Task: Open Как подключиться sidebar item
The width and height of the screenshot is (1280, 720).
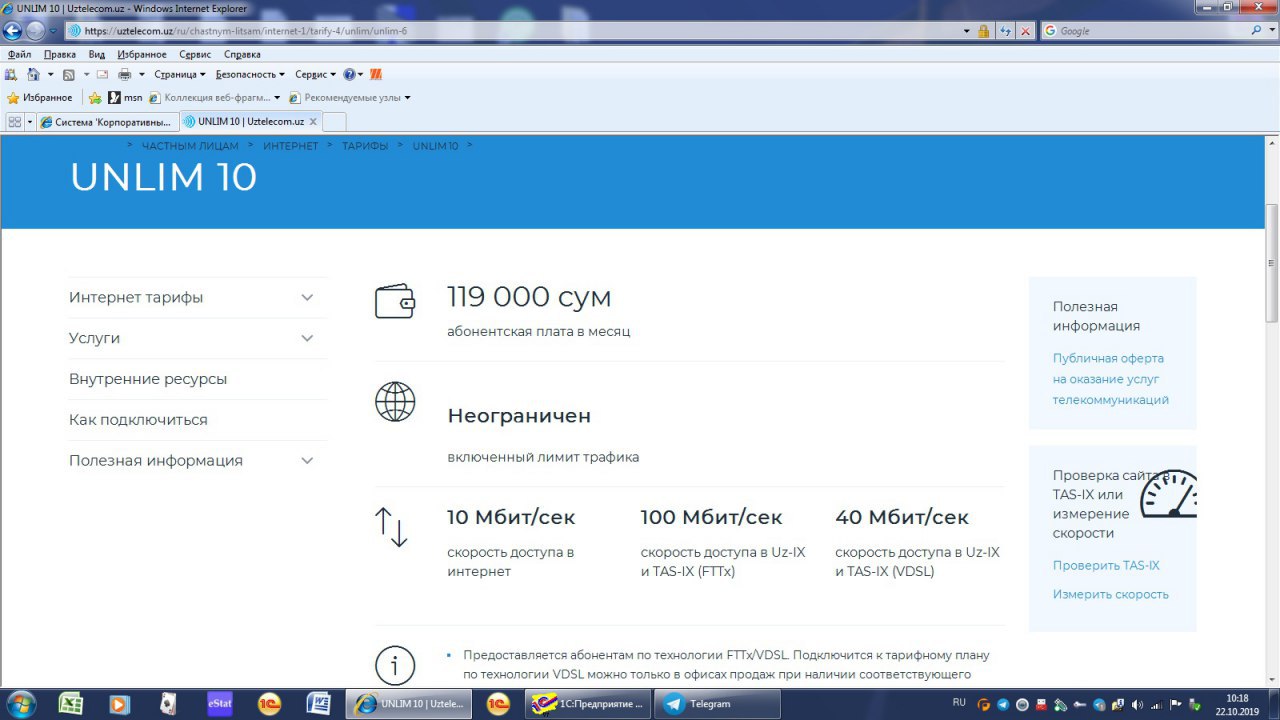Action: click(138, 420)
